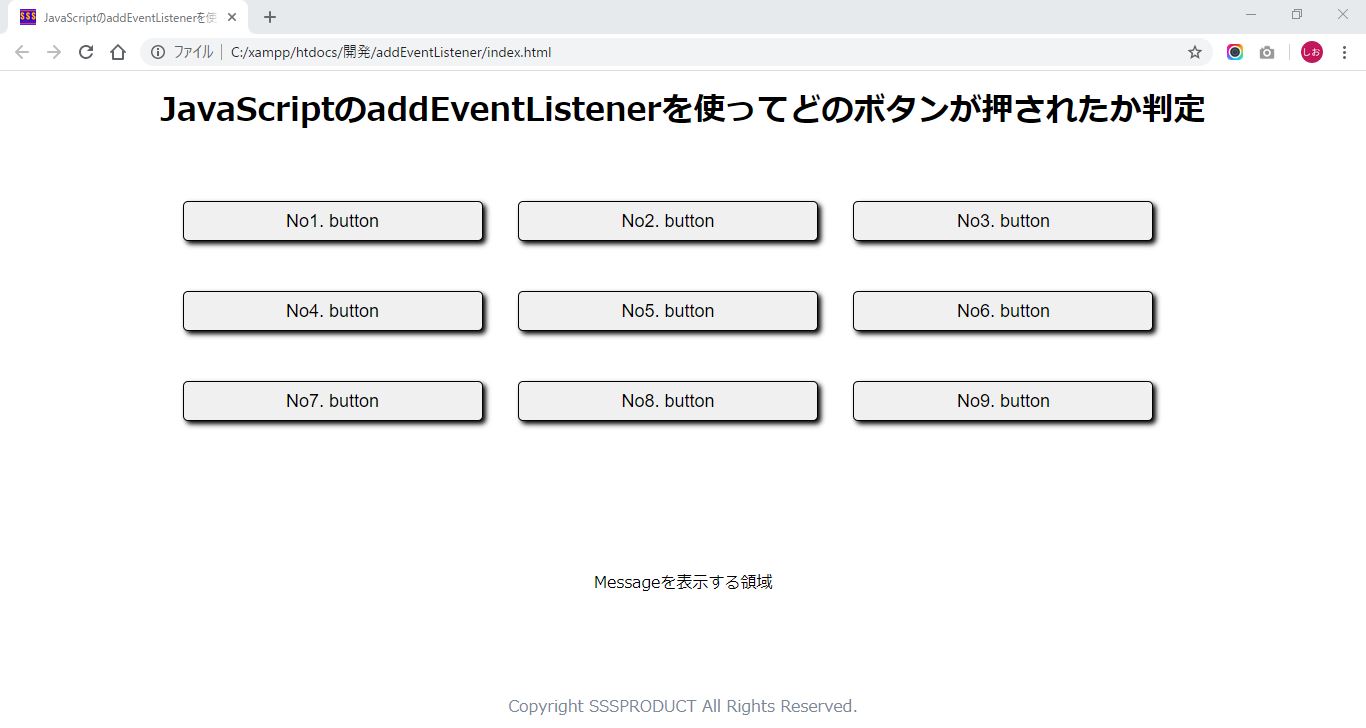Click the Messageを表示する領域 text
The image size is (1366, 728).
coord(683,582)
